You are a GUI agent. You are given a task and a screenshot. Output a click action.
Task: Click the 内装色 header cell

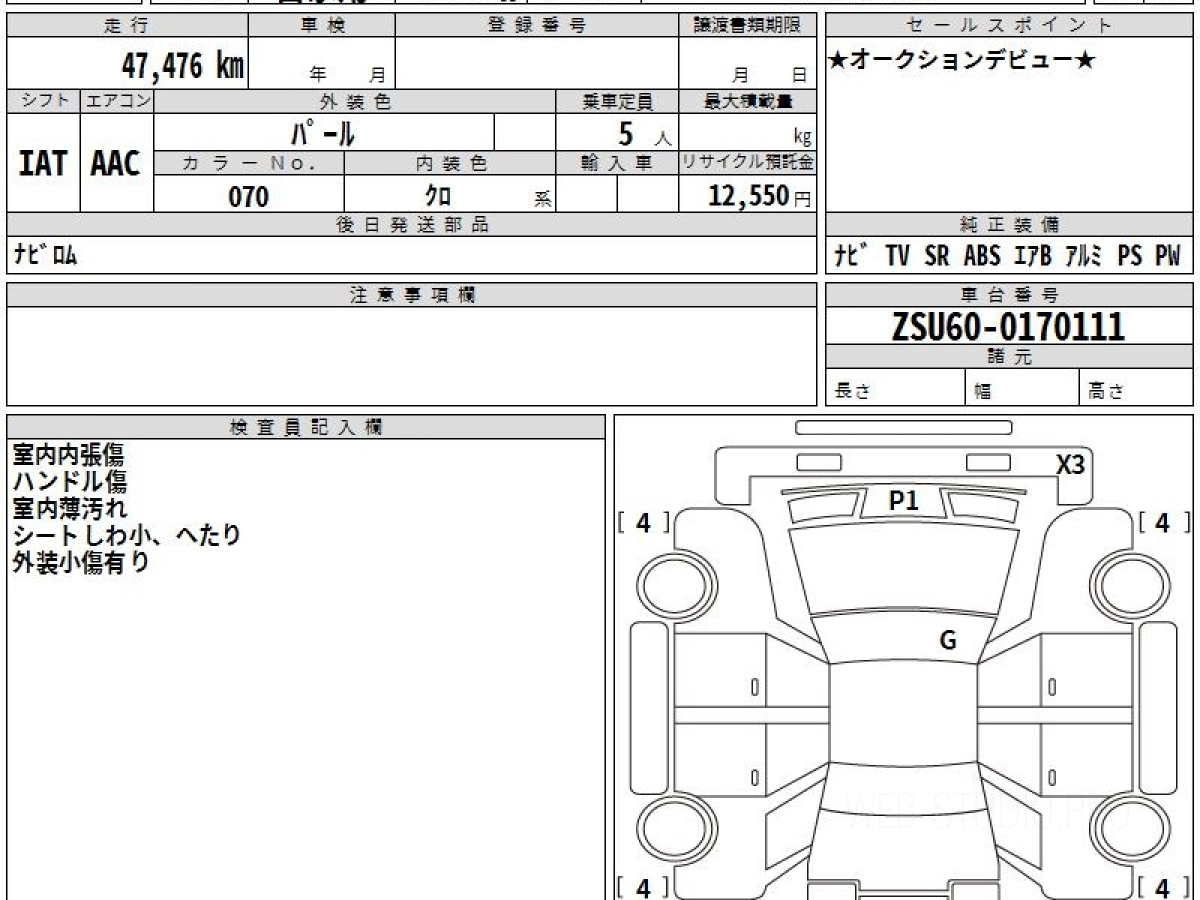(450, 164)
